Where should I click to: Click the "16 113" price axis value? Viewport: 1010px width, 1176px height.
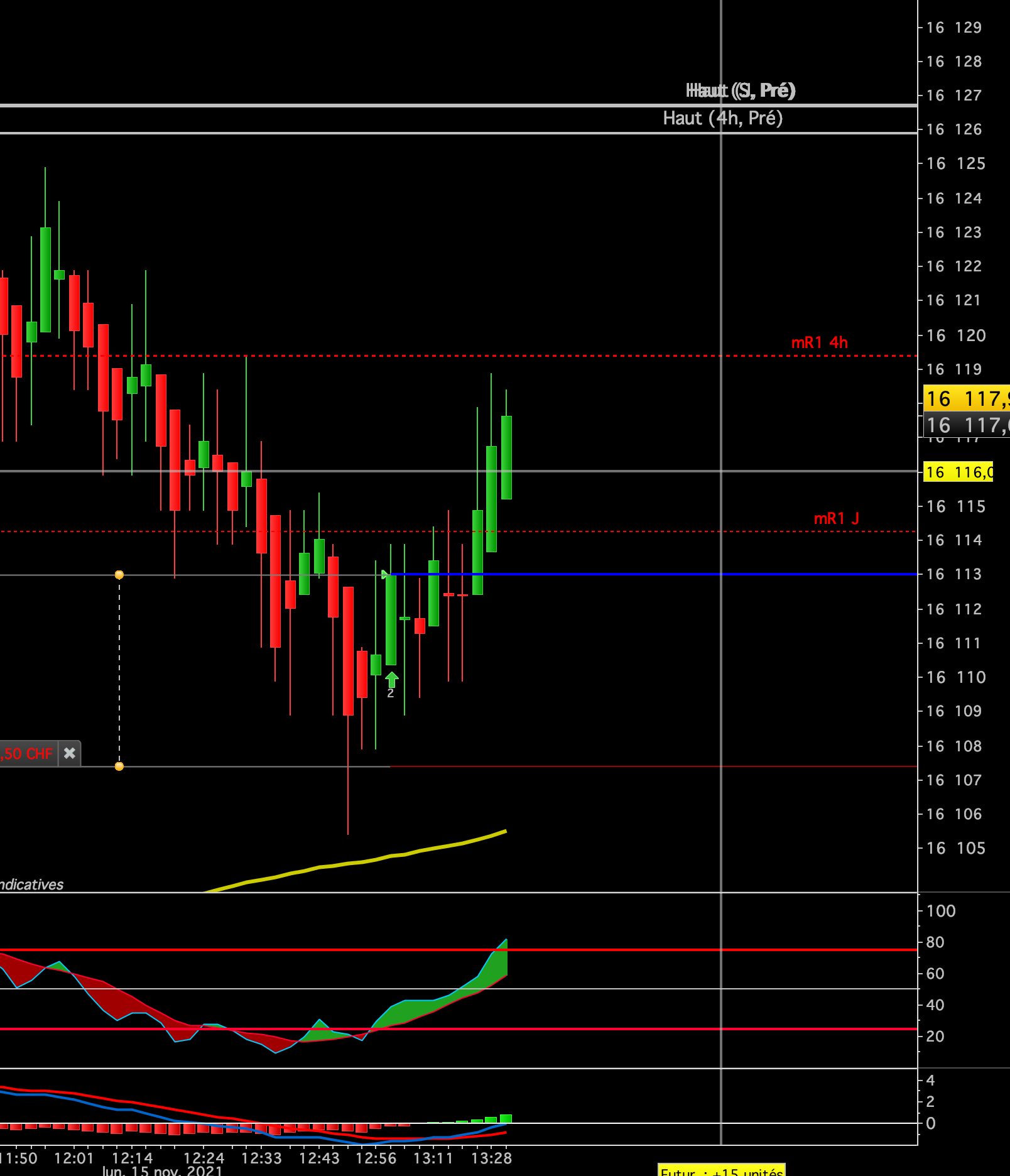(x=954, y=574)
